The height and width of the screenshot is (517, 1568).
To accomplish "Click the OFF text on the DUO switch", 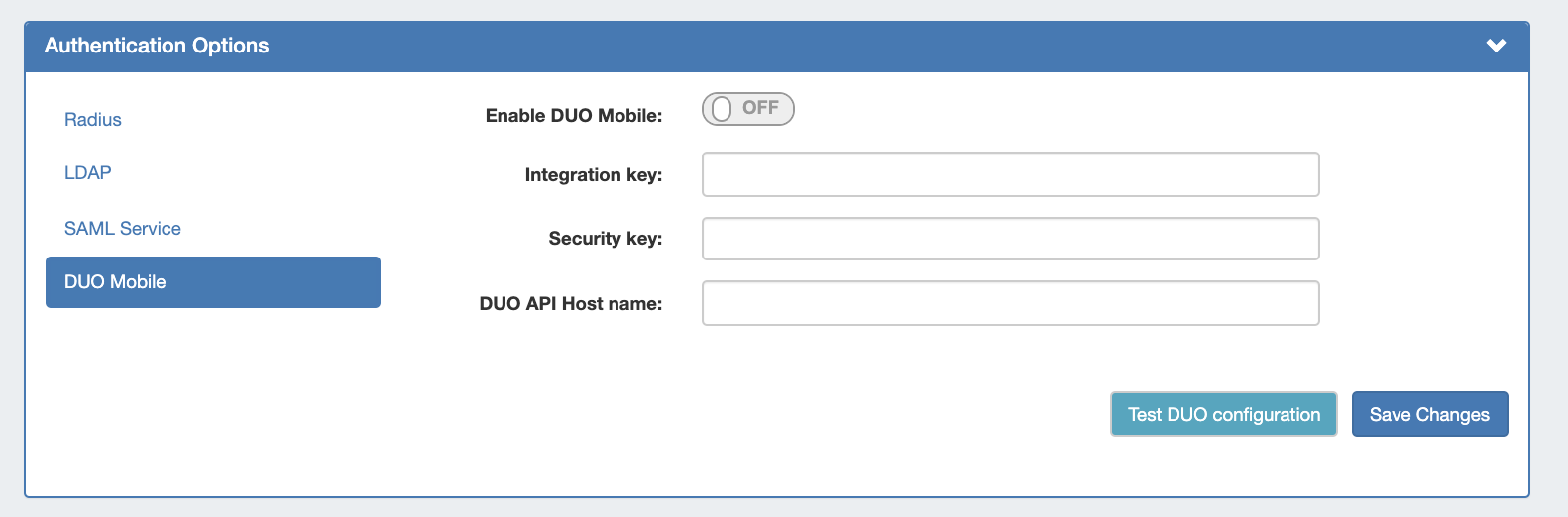I will coord(760,108).
